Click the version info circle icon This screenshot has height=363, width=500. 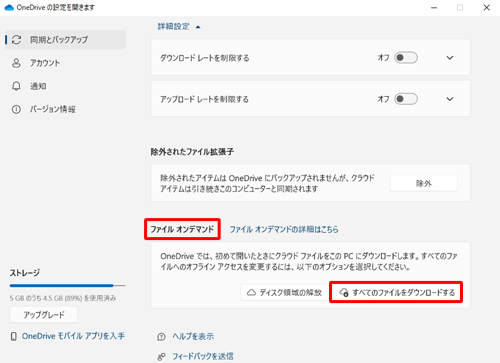[16, 109]
